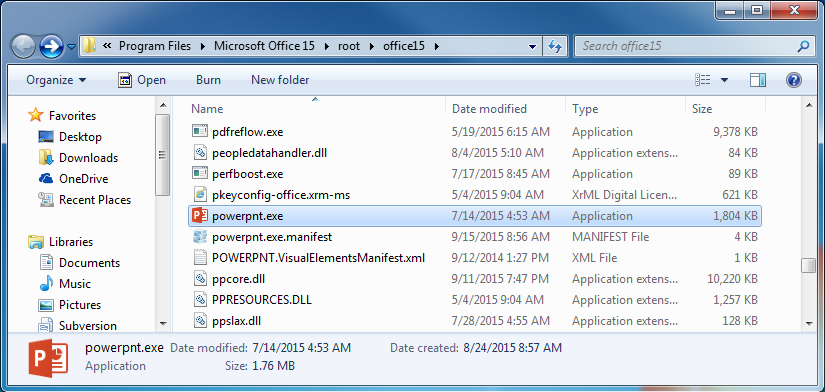Screen dimensions: 825x392
Task: Click the Search office15 input field
Action: pos(687,46)
